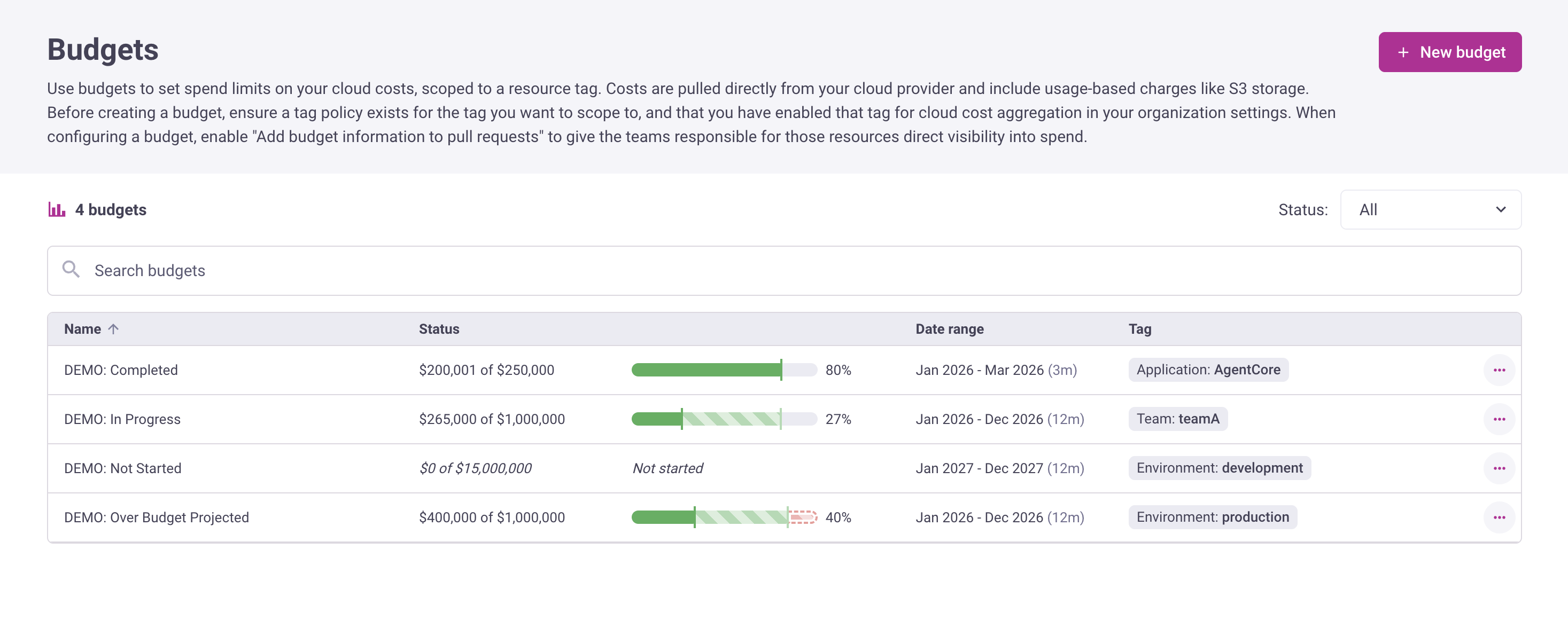This screenshot has width=1568, height=628.
Task: Select the Team: teamA tag chip
Action: point(1177,419)
